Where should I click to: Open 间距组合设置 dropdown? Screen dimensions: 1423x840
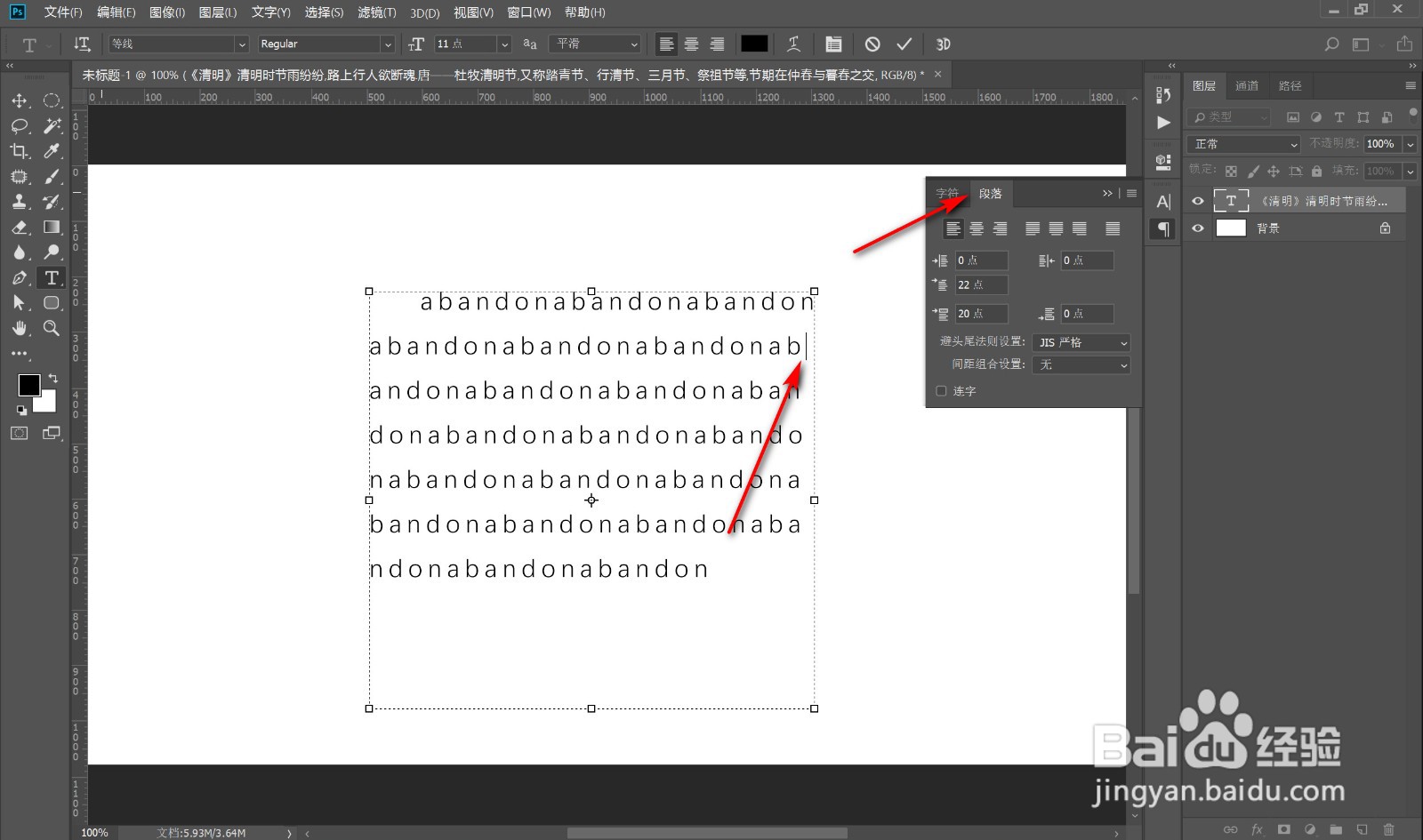pos(1081,364)
